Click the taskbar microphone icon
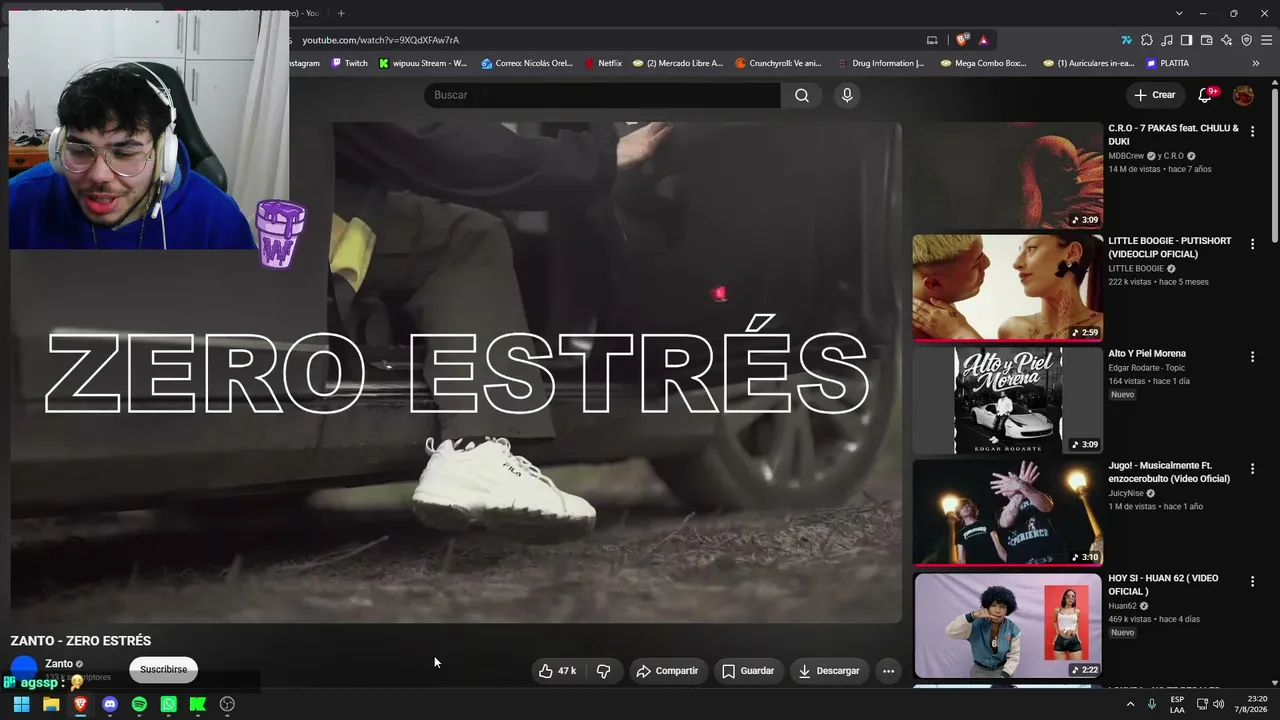The height and width of the screenshot is (720, 1280). click(x=1152, y=704)
